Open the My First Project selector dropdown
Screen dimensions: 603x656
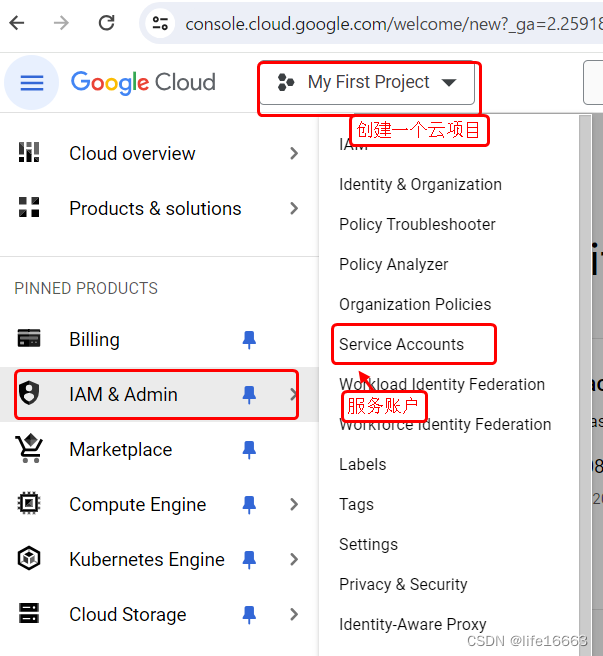368,83
